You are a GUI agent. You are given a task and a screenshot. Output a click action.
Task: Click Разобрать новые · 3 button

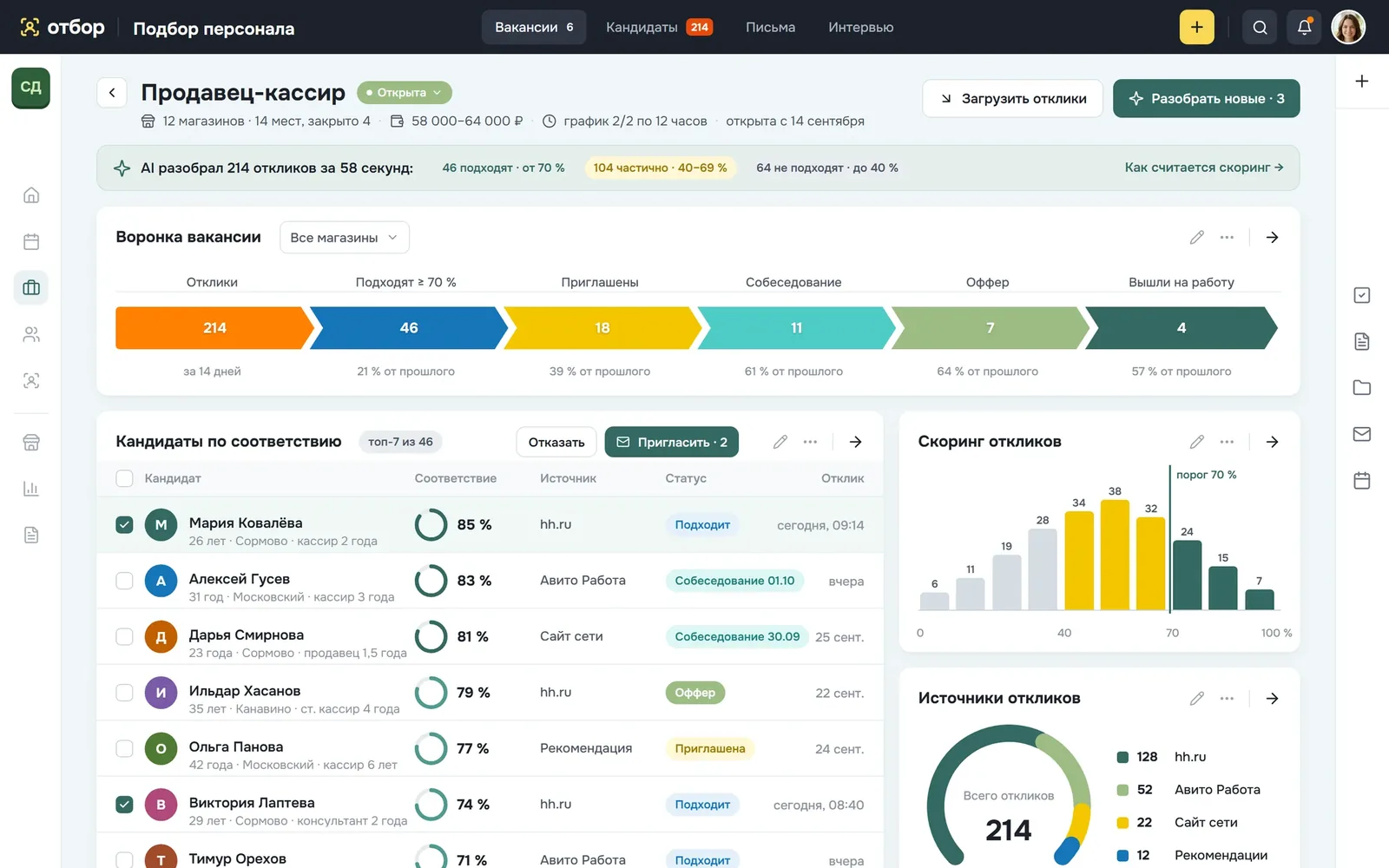pos(1206,98)
